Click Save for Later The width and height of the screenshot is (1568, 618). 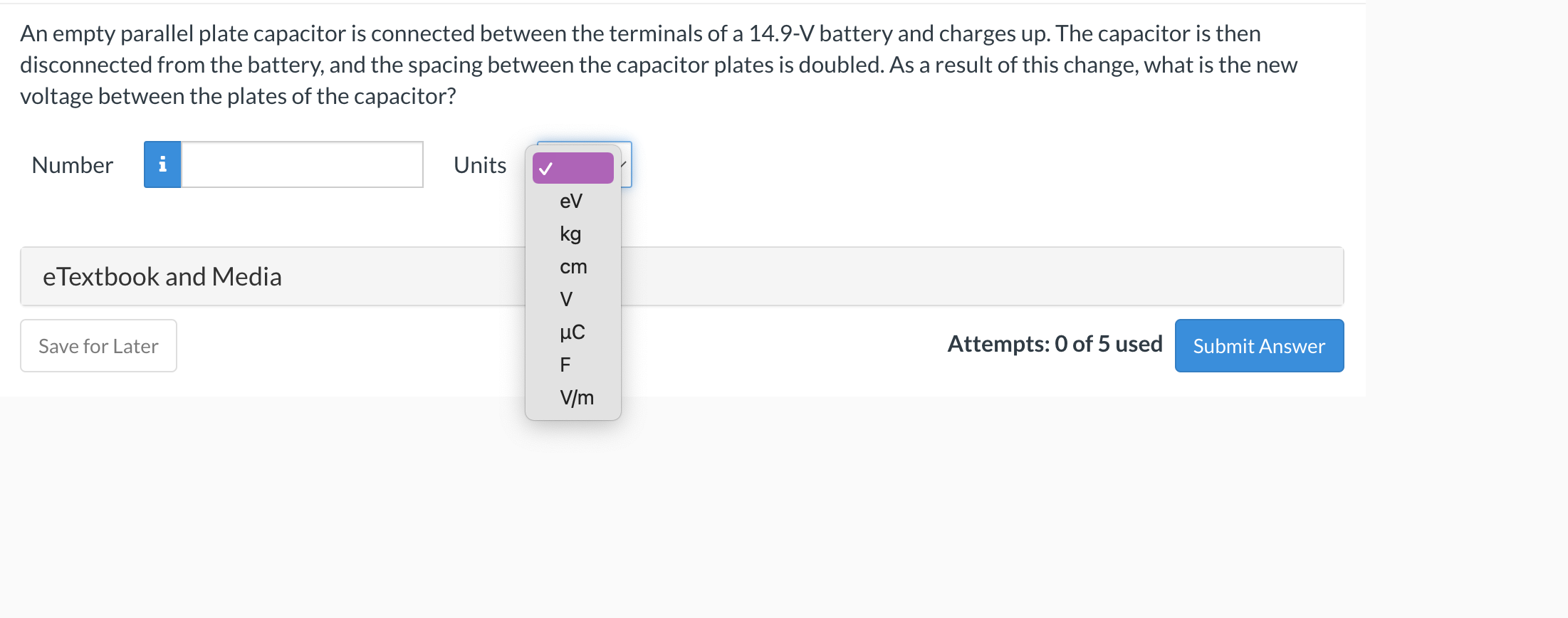tap(98, 345)
